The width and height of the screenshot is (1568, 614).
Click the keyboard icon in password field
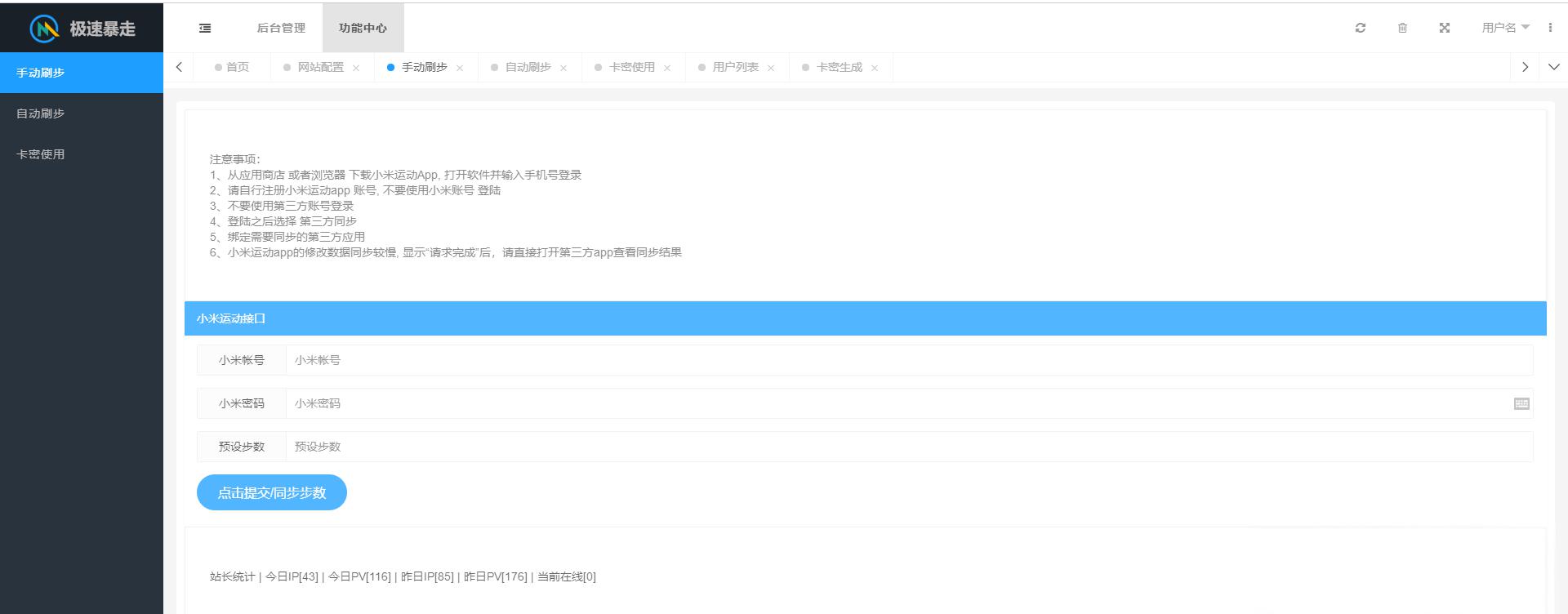[1521, 403]
